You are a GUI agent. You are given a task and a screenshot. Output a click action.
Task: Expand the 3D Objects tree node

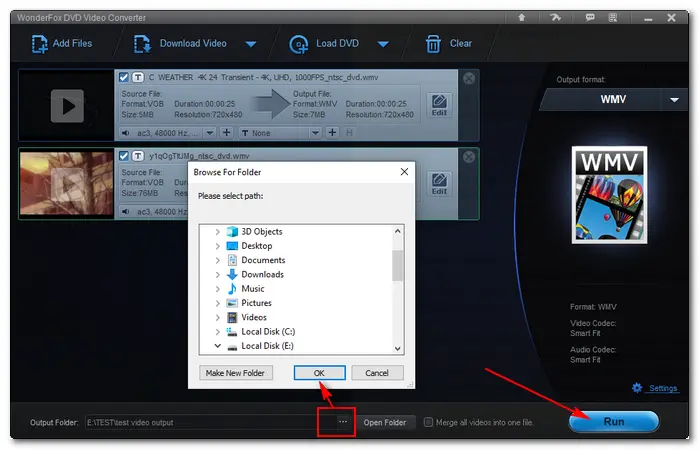(x=217, y=232)
